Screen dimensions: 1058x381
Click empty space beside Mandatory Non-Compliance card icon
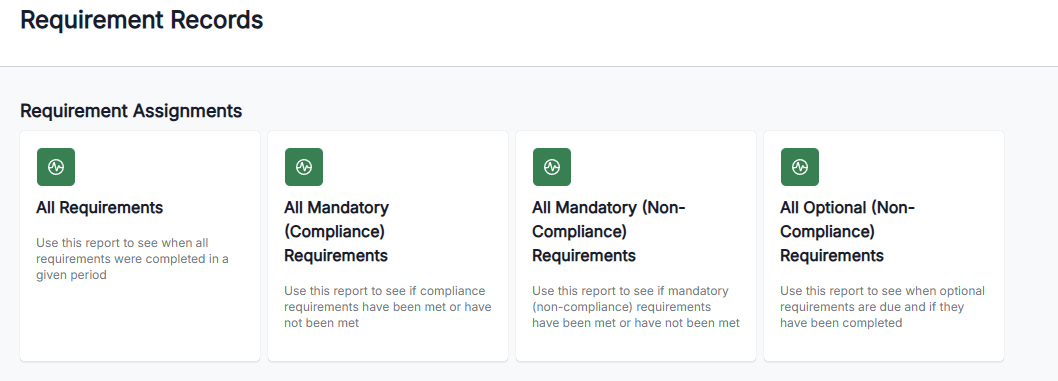coord(661,167)
